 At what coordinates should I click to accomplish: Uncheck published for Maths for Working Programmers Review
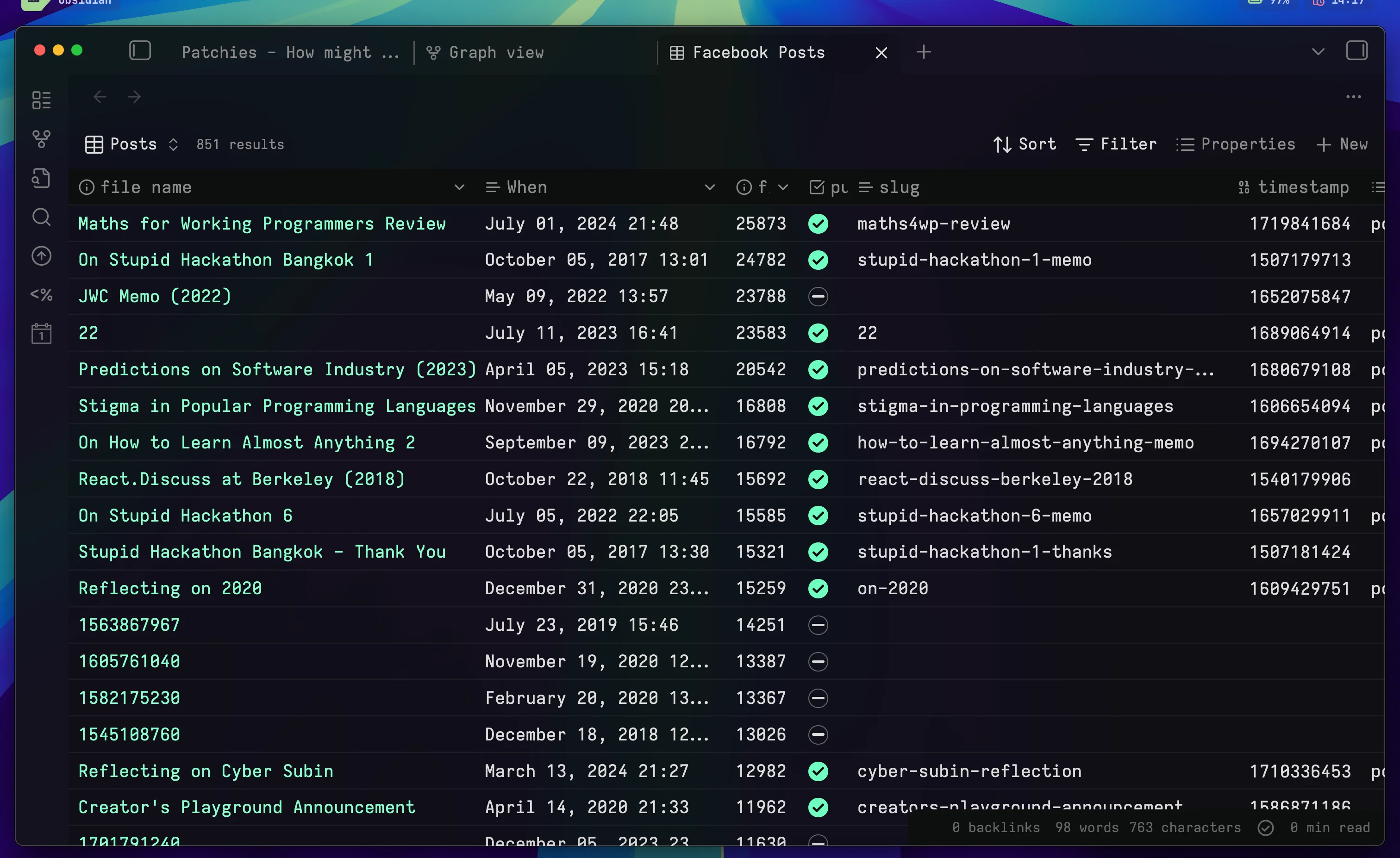(x=818, y=224)
